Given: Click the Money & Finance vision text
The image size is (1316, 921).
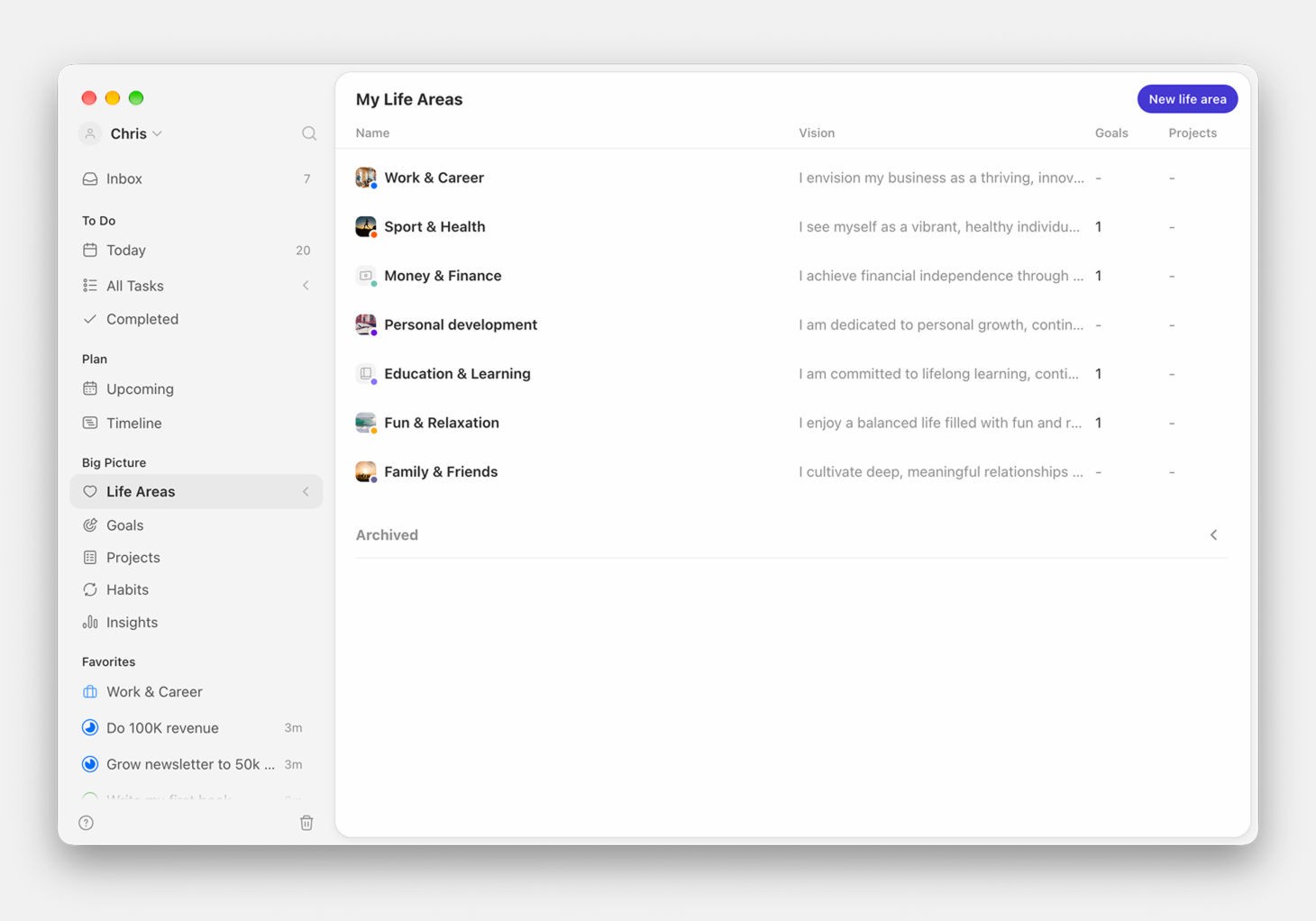Looking at the screenshot, I should point(941,276).
